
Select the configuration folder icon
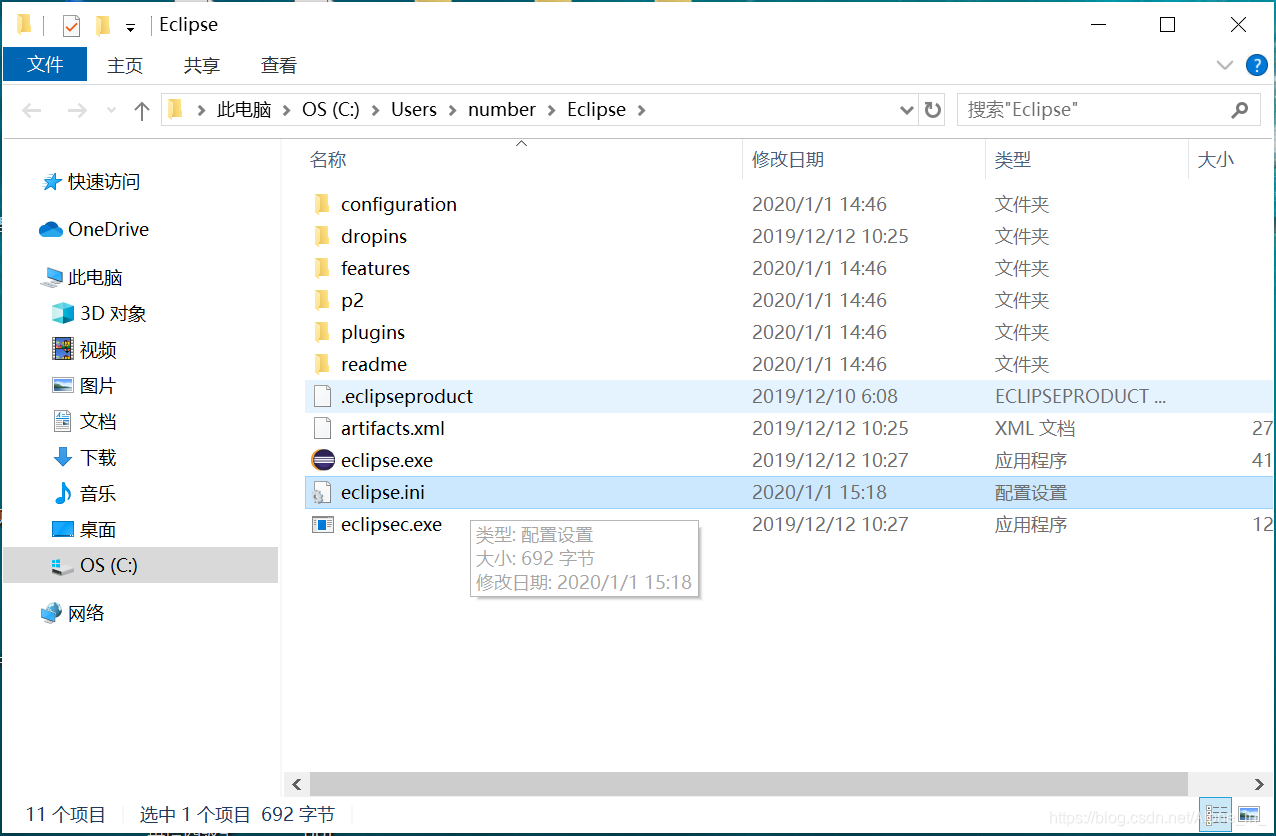pyautogui.click(x=322, y=205)
